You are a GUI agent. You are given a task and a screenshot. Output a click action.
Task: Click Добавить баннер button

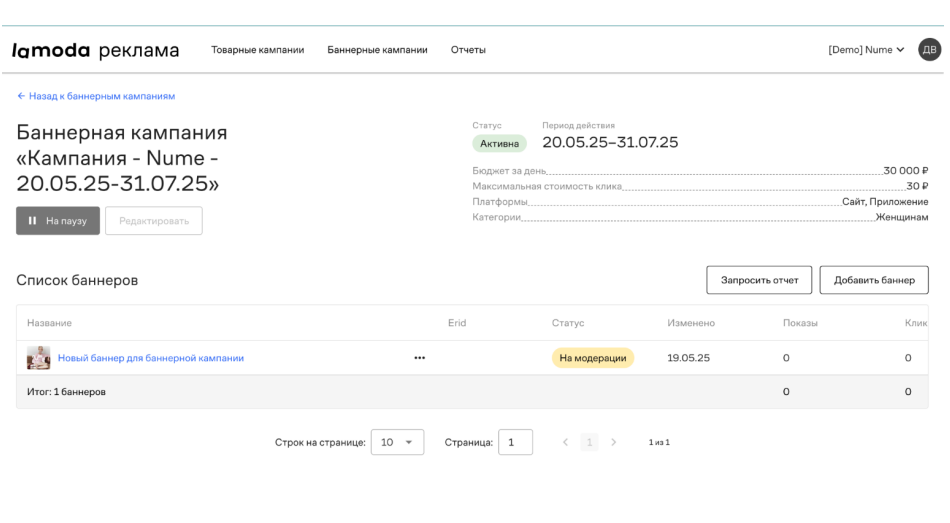click(874, 280)
